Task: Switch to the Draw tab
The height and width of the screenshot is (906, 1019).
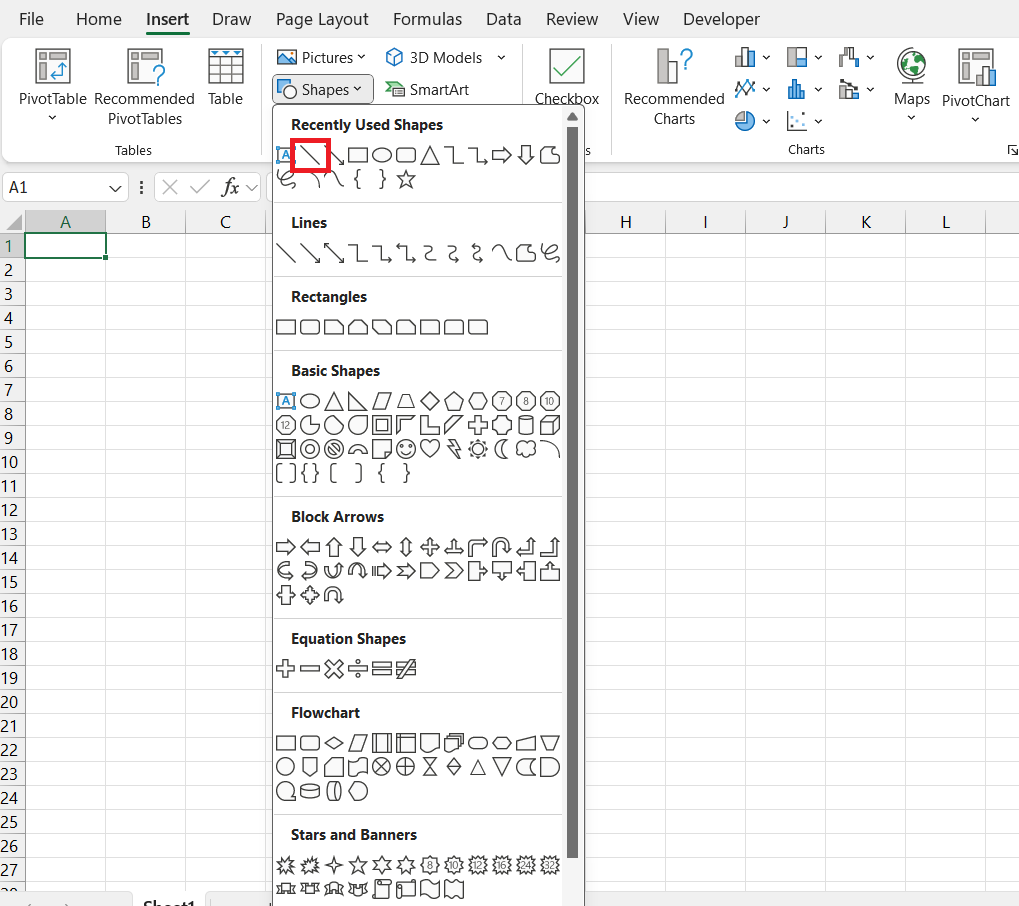Action: point(231,19)
